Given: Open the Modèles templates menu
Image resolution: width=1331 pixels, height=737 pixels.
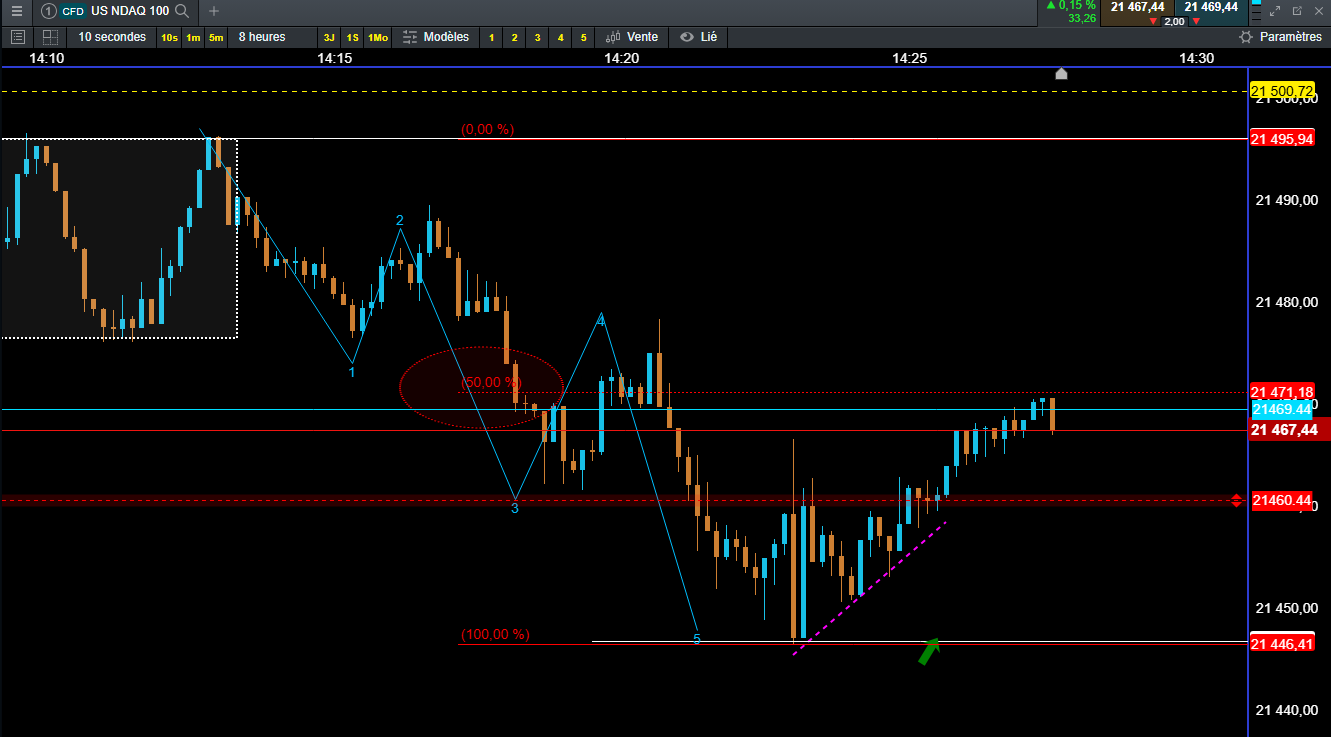Looking at the screenshot, I should coord(436,37).
